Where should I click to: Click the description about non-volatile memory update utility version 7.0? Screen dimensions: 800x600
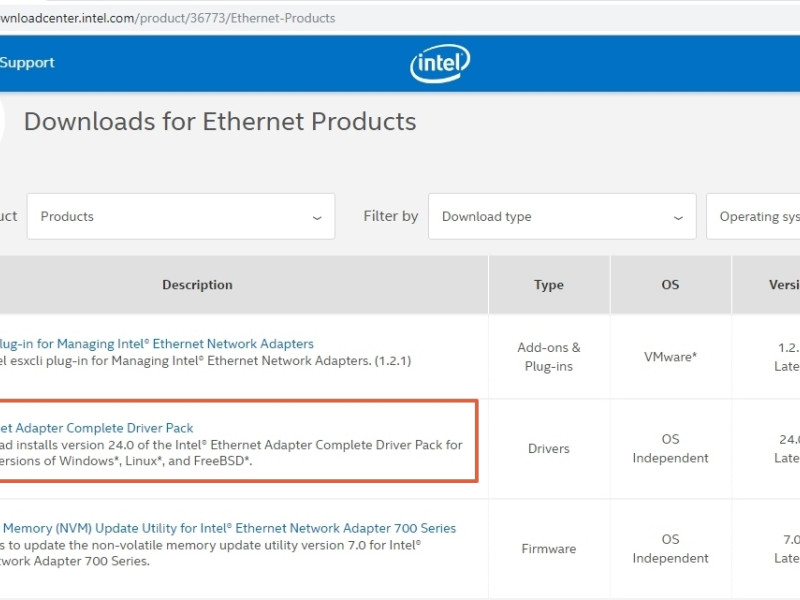pyautogui.click(x=210, y=553)
